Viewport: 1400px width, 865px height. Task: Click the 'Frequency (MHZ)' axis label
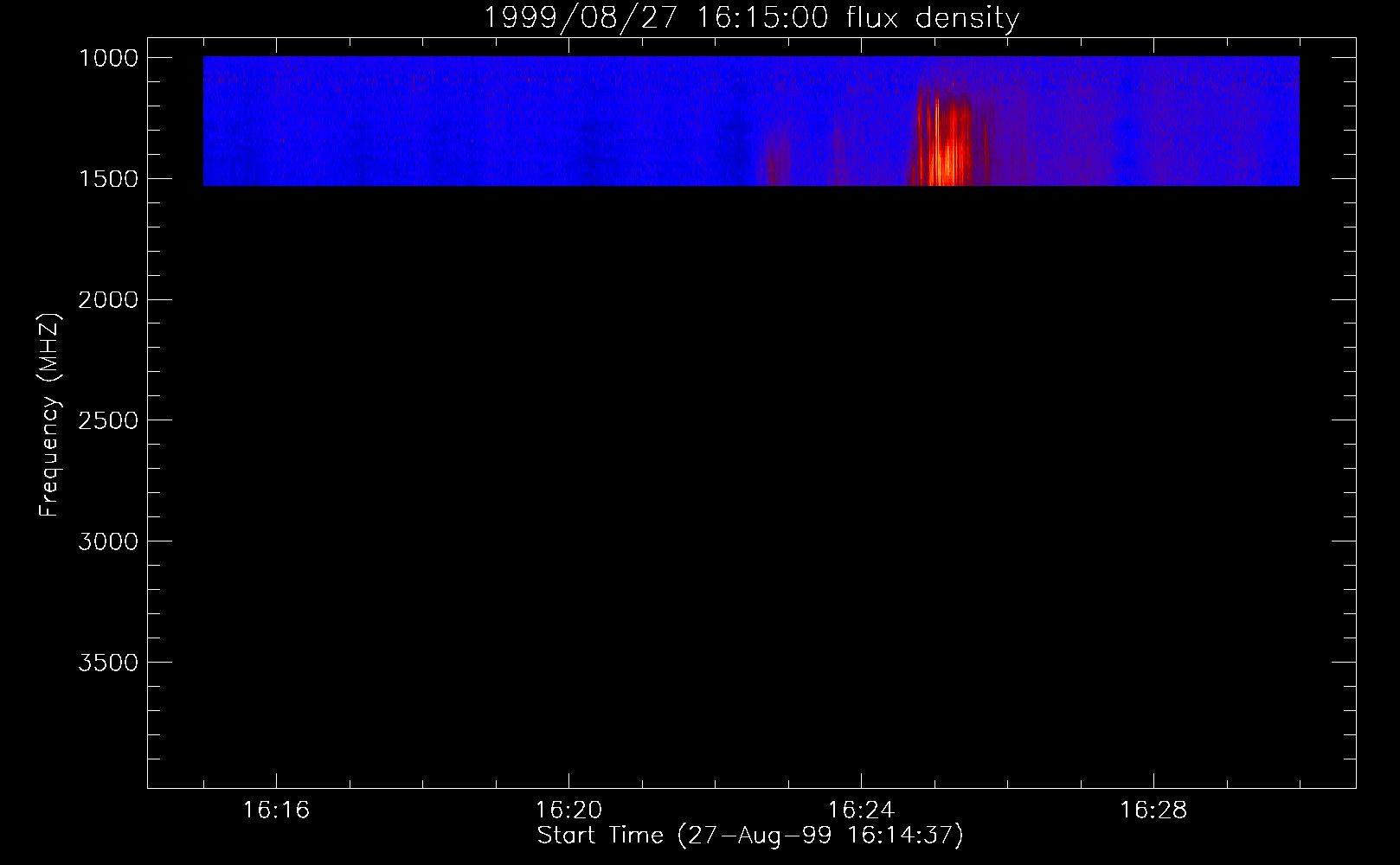click(x=49, y=415)
